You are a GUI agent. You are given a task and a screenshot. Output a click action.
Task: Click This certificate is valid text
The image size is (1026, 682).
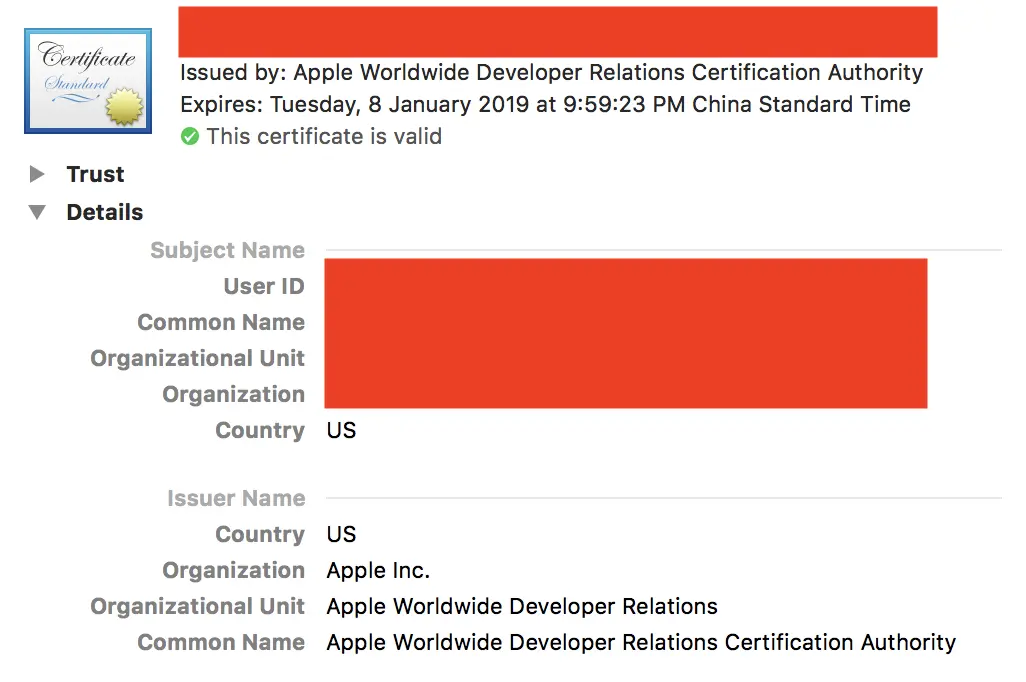coord(324,137)
